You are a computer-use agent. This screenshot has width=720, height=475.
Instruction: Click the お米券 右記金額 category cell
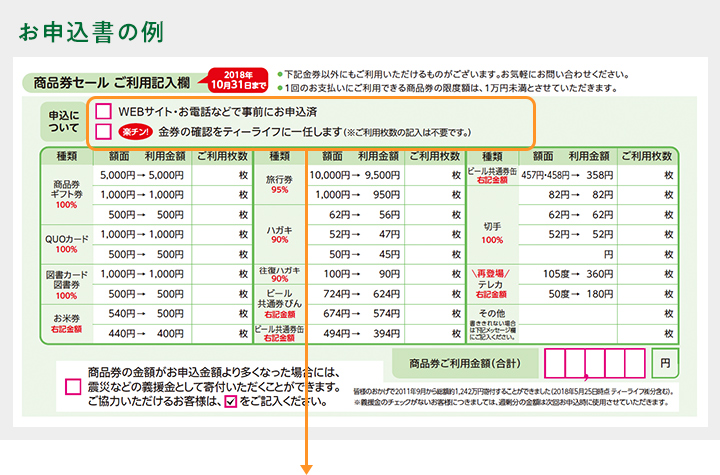pyautogui.click(x=67, y=323)
